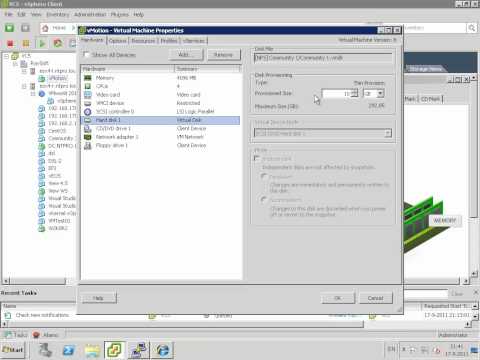Switch to the Resources tab
This screenshot has height=360, width=480.
143,41
